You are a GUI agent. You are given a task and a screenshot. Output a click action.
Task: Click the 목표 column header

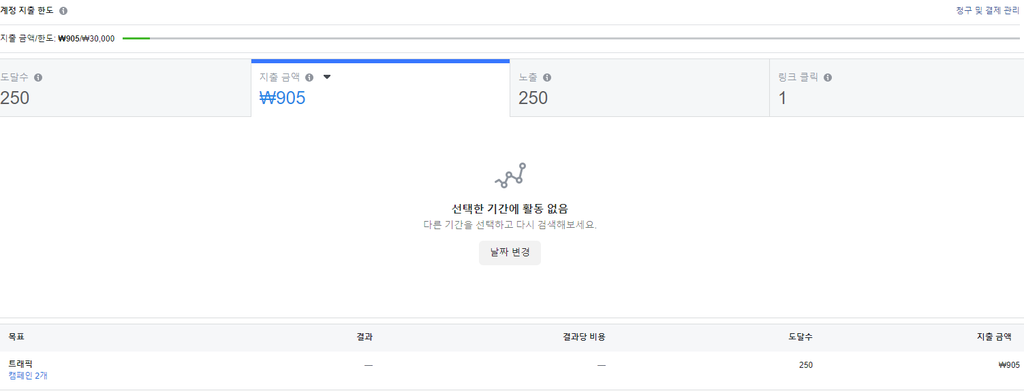click(x=16, y=337)
